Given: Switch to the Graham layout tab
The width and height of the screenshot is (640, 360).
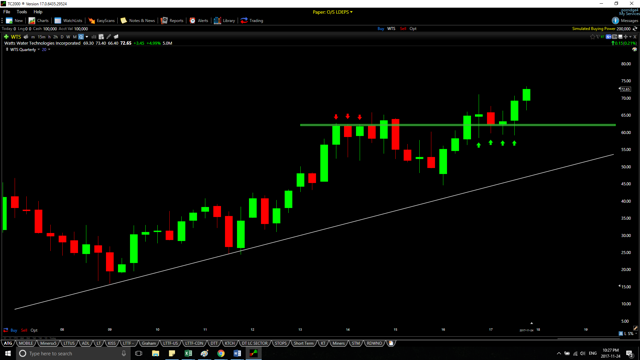Looking at the screenshot, I should 149,343.
